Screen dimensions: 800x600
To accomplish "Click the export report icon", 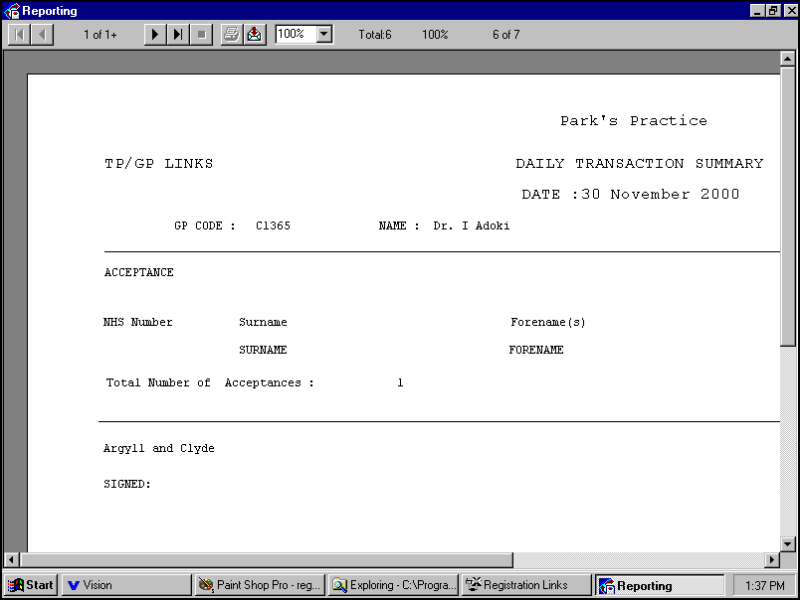I will (255, 35).
